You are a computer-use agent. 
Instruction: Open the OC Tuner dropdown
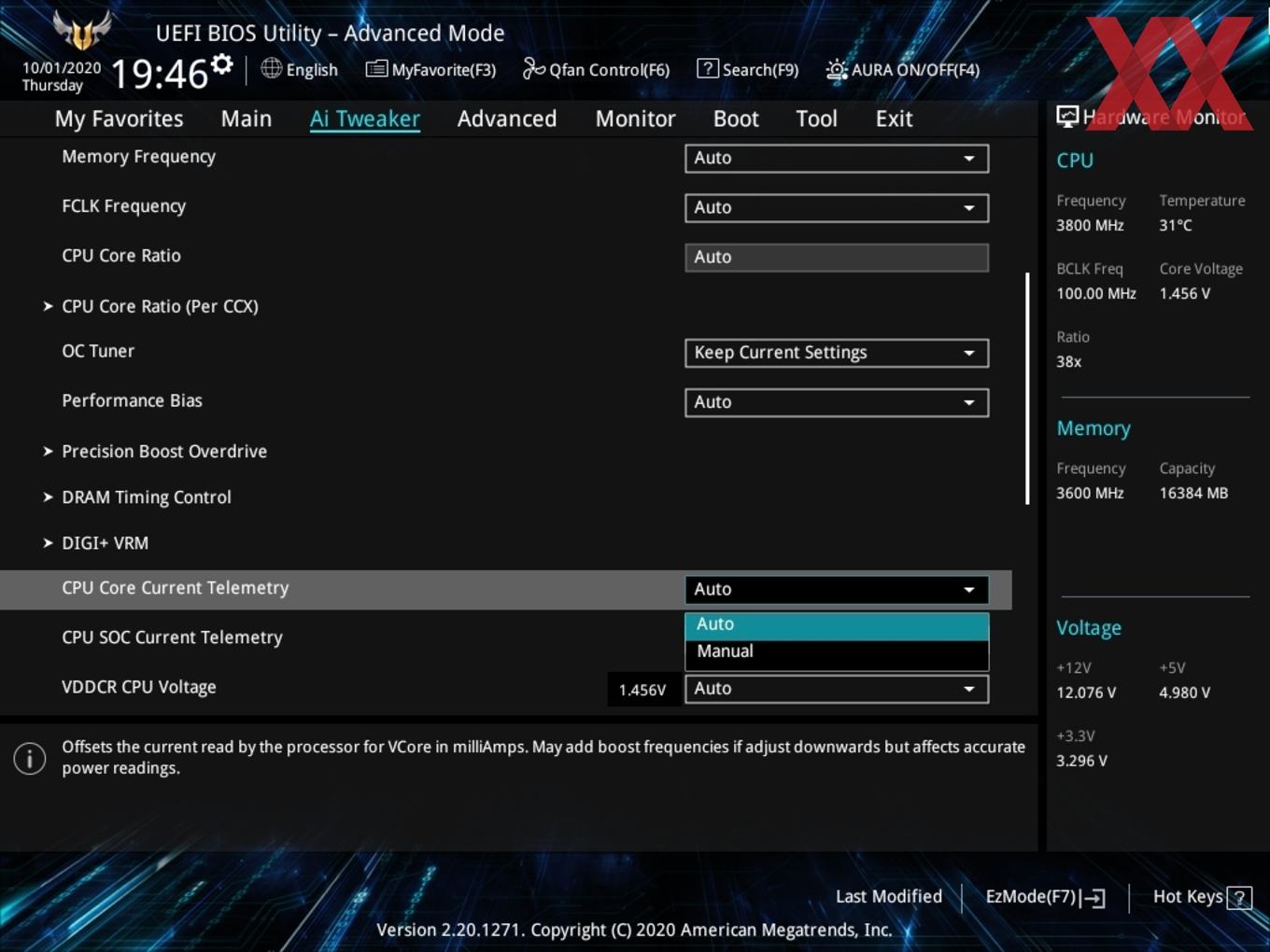[837, 353]
